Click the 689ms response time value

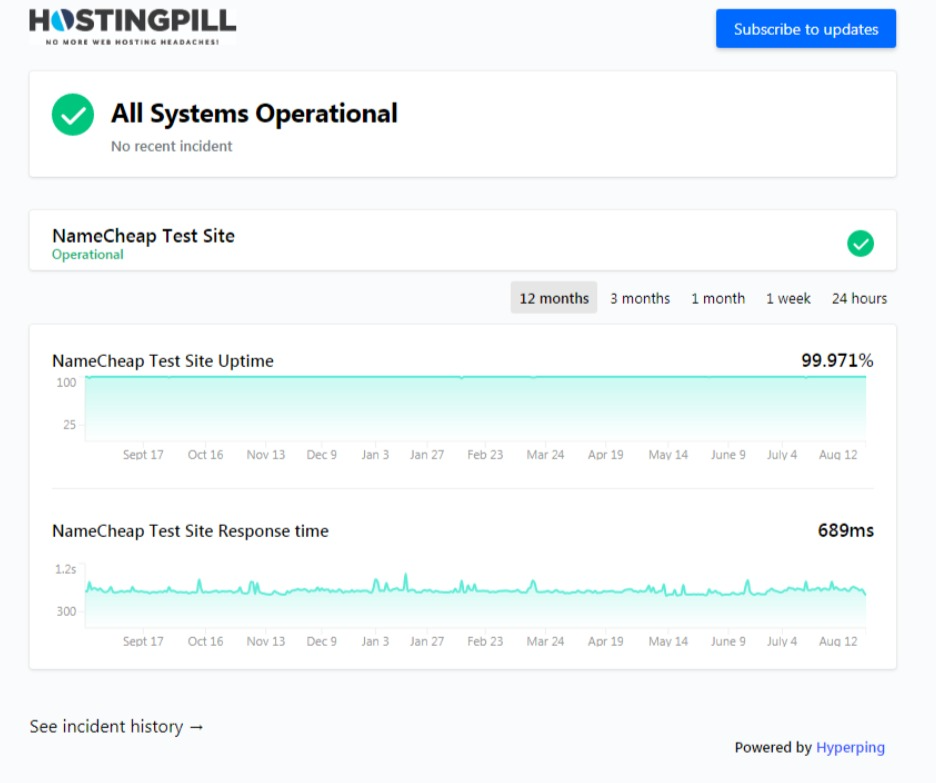click(x=845, y=531)
